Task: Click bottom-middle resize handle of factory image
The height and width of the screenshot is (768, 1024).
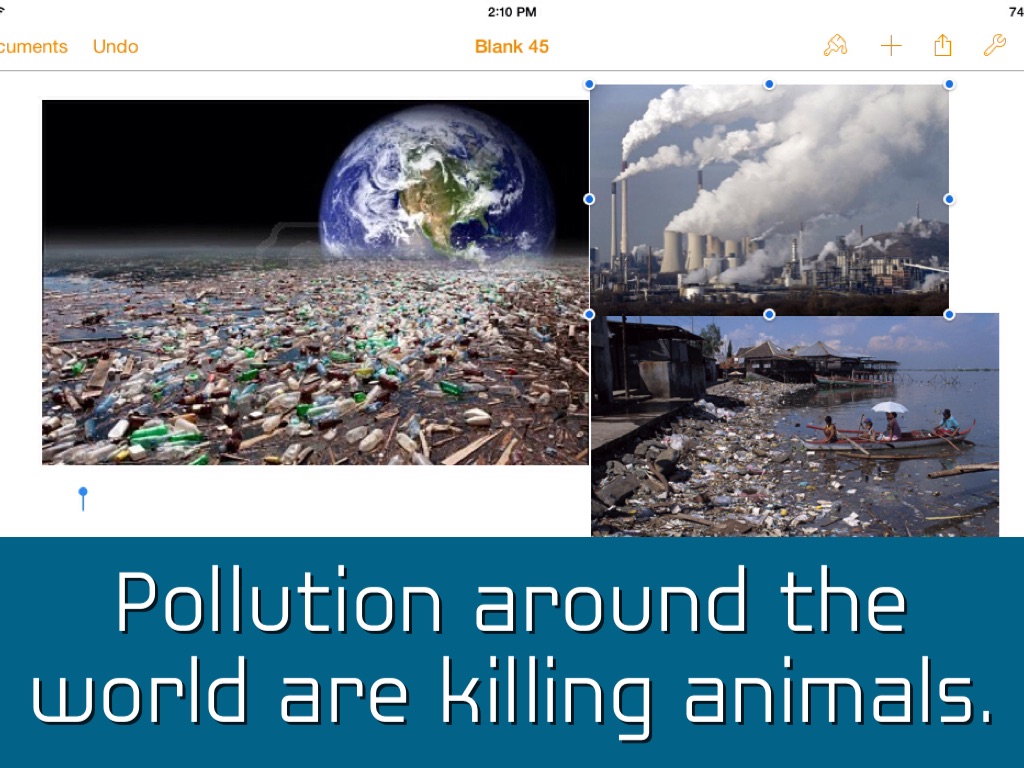Action: 769,314
